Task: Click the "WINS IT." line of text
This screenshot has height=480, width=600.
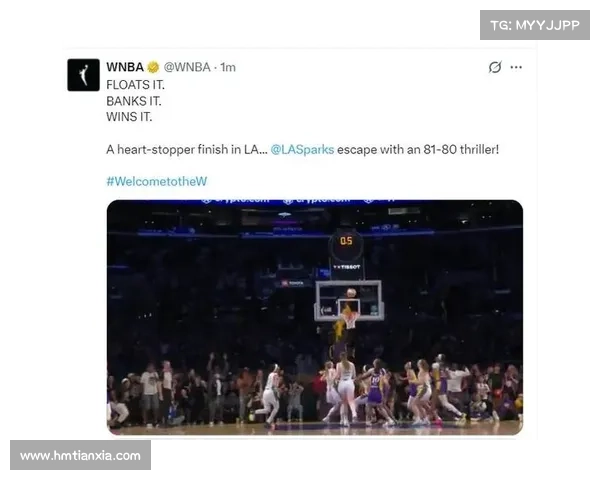Action: point(129,117)
